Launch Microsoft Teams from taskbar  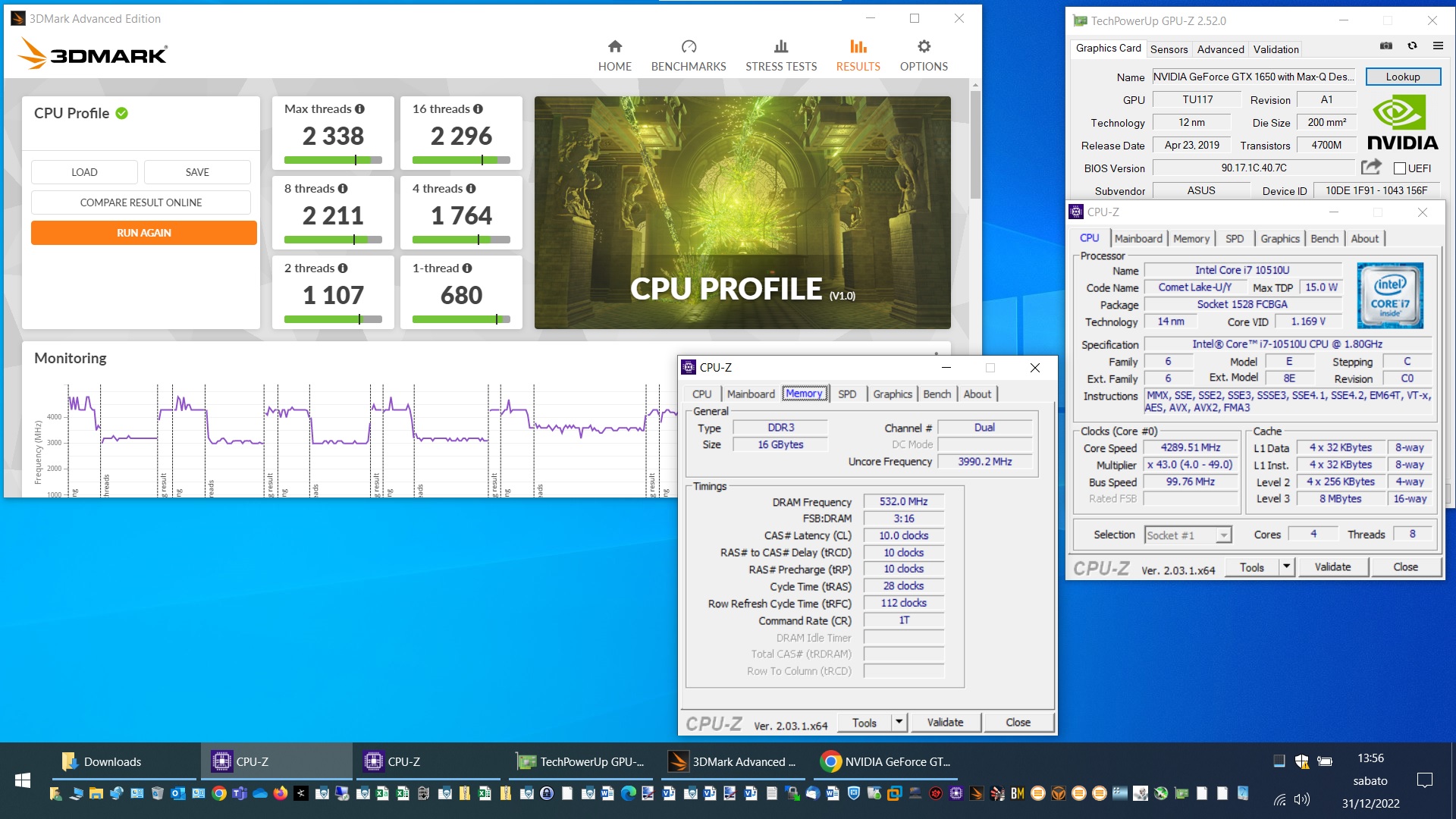pos(240,793)
